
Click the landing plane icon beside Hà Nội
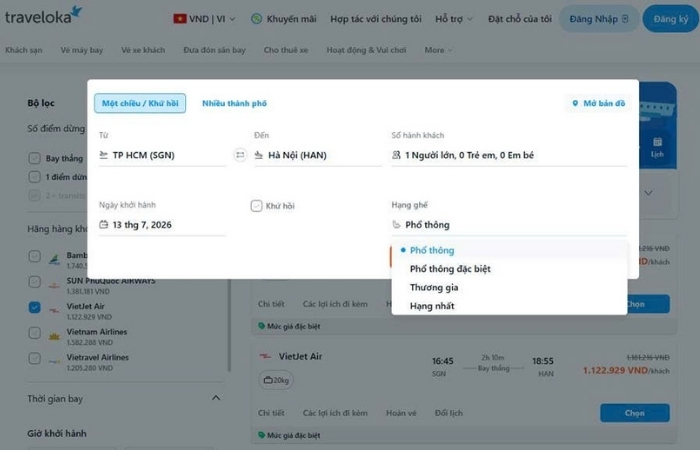[258, 155]
